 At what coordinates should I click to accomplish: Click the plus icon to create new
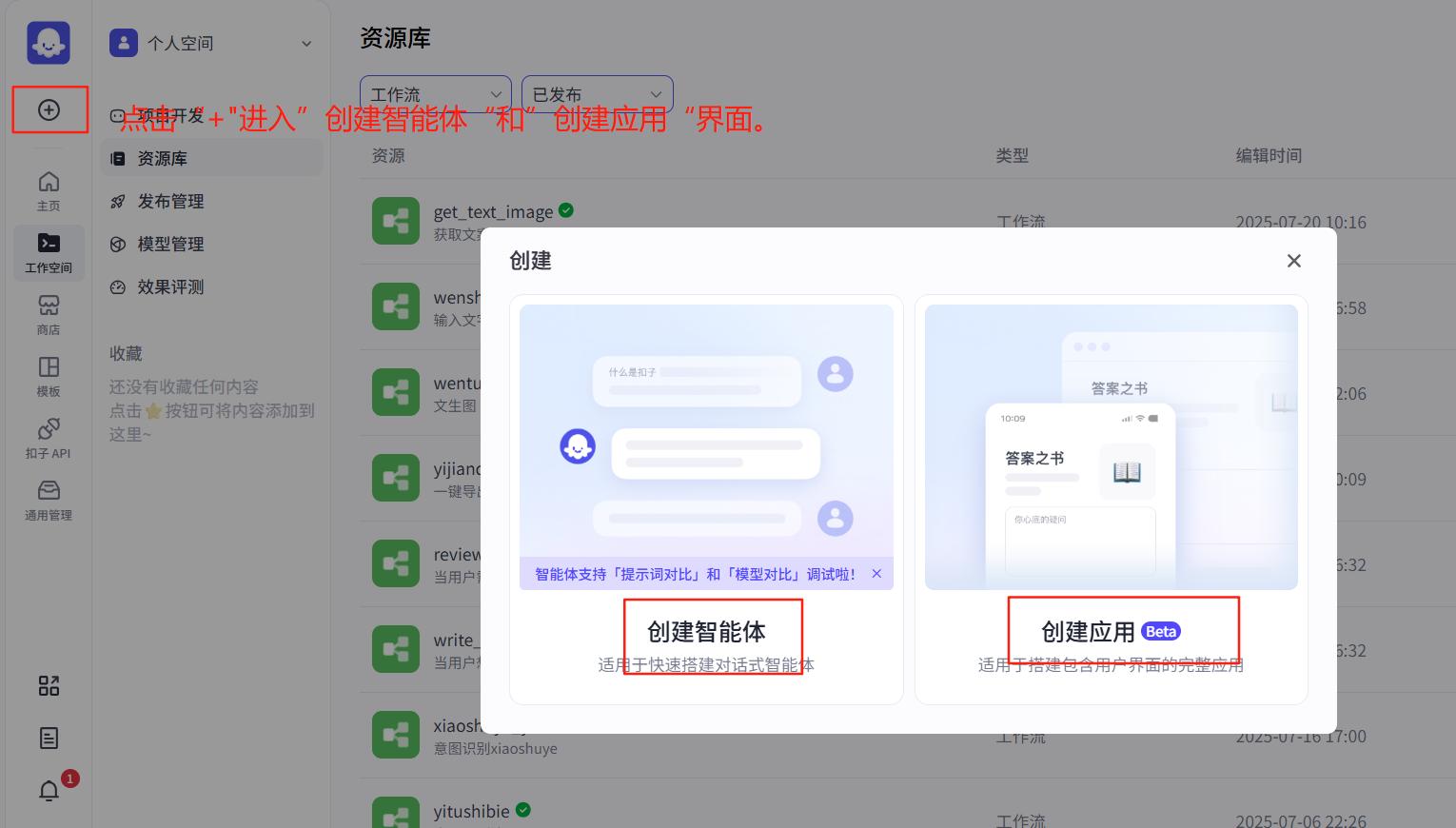point(49,109)
